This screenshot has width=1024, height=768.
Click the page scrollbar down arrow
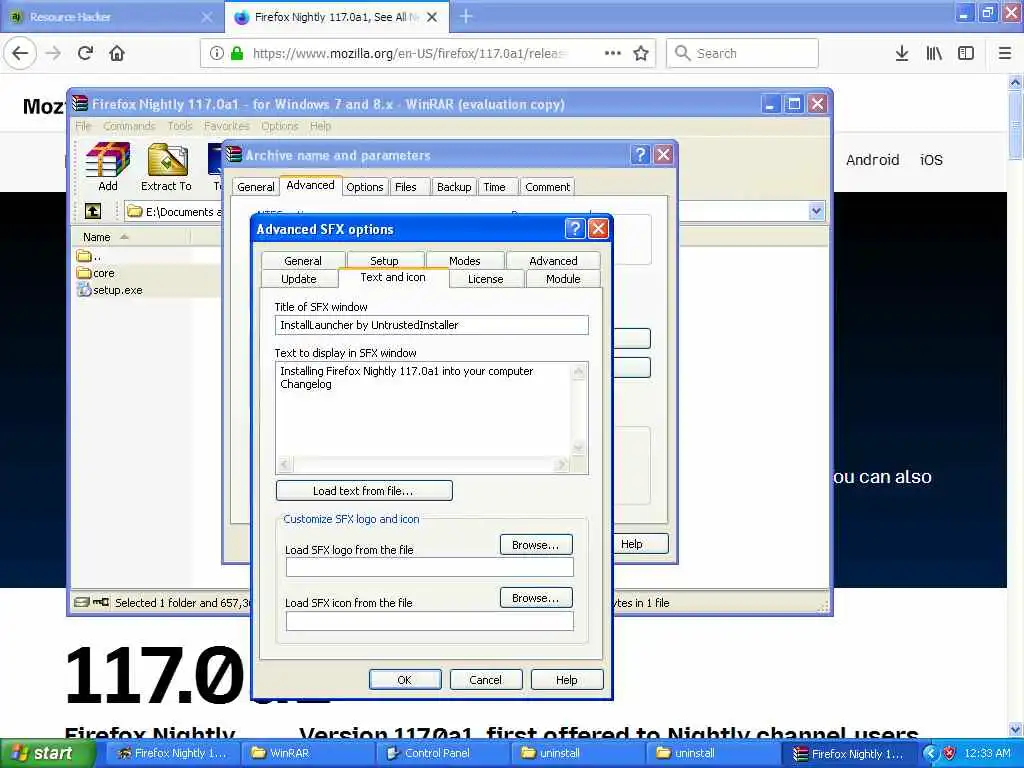[1015, 729]
